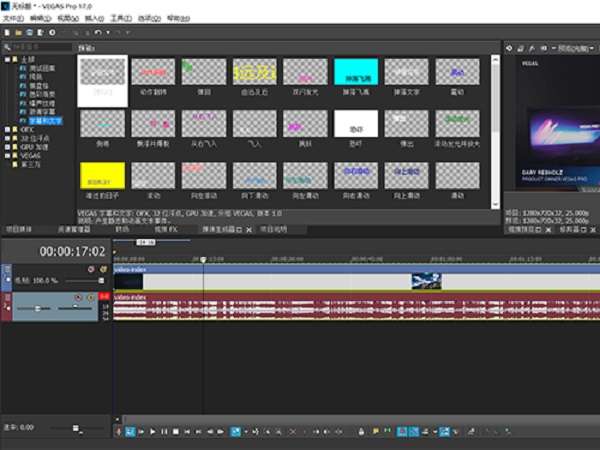
Task: Click the preview settings gear icon
Action: 509,49
